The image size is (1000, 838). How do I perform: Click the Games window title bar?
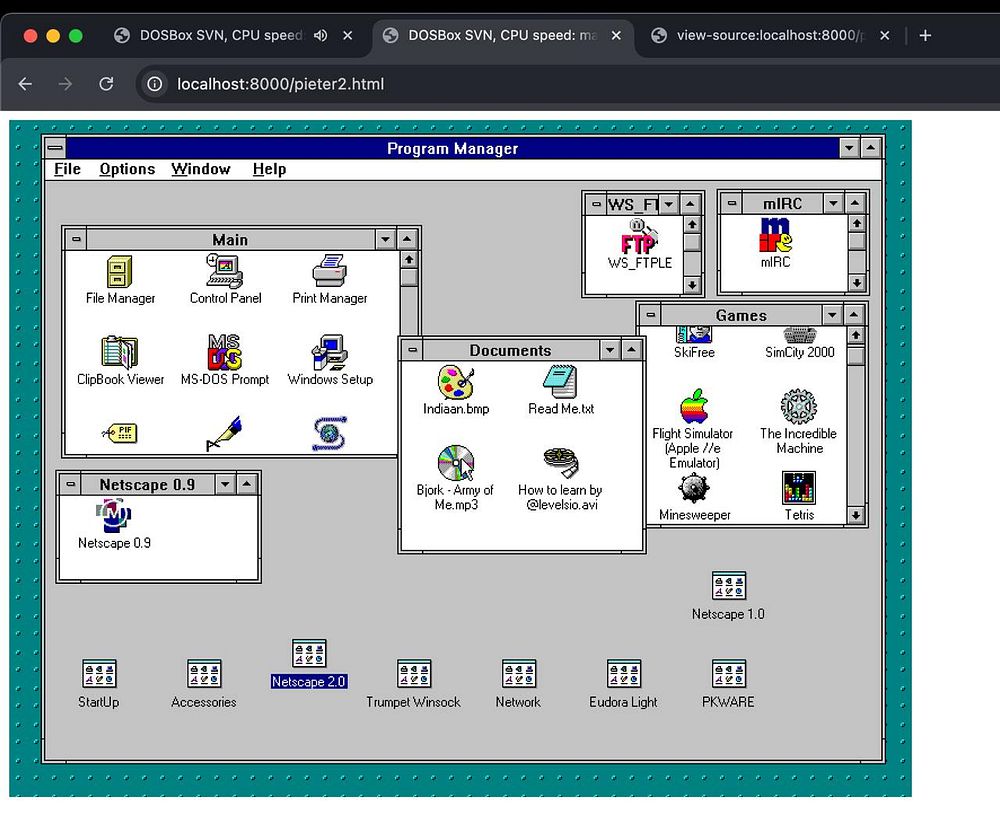coord(741,315)
